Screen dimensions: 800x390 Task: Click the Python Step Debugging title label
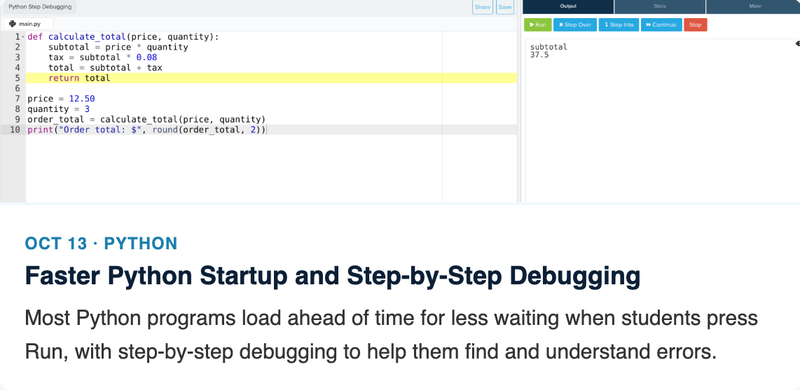40,7
